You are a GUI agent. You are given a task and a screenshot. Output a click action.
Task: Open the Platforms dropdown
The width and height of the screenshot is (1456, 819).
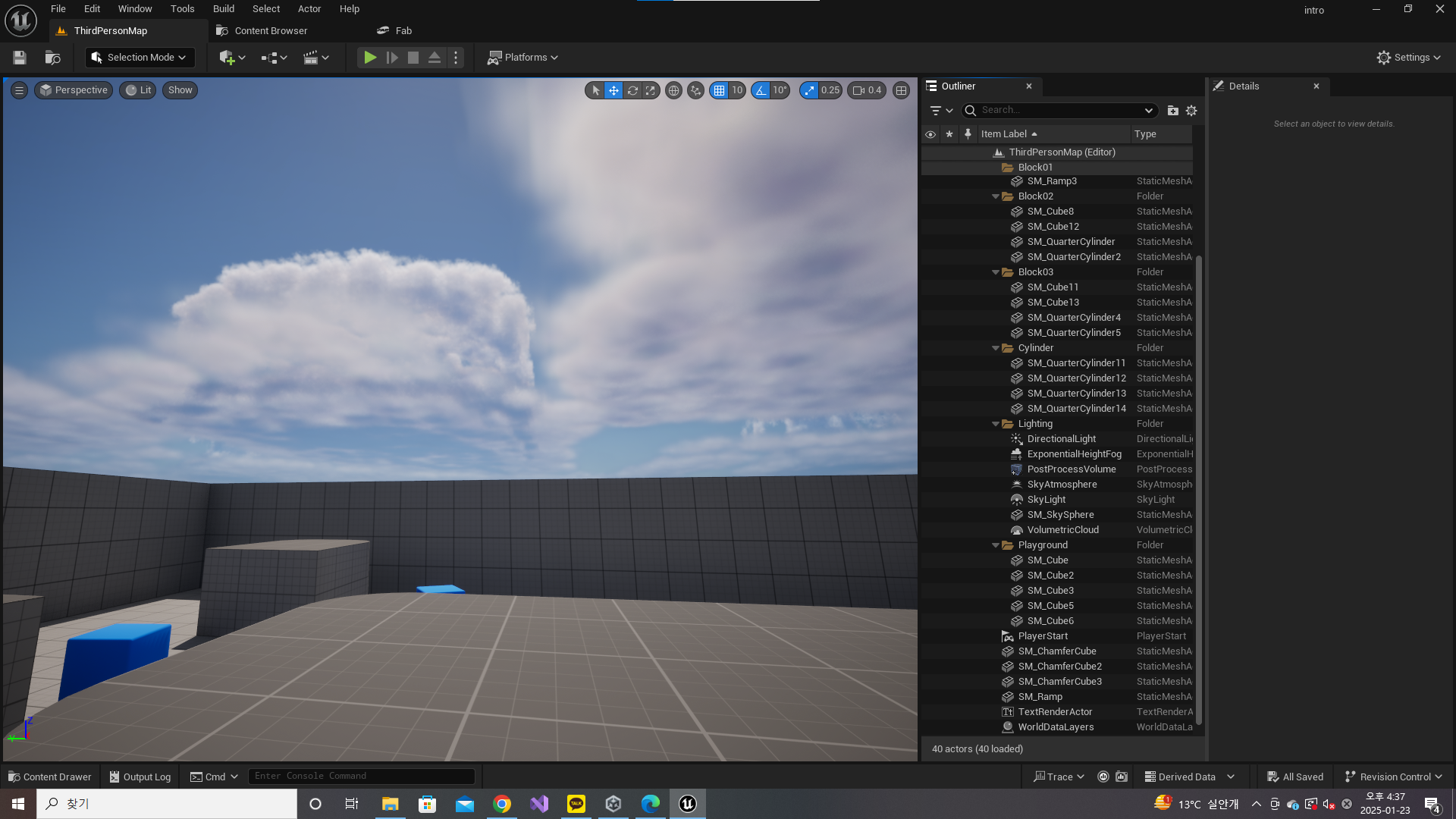[522, 58]
